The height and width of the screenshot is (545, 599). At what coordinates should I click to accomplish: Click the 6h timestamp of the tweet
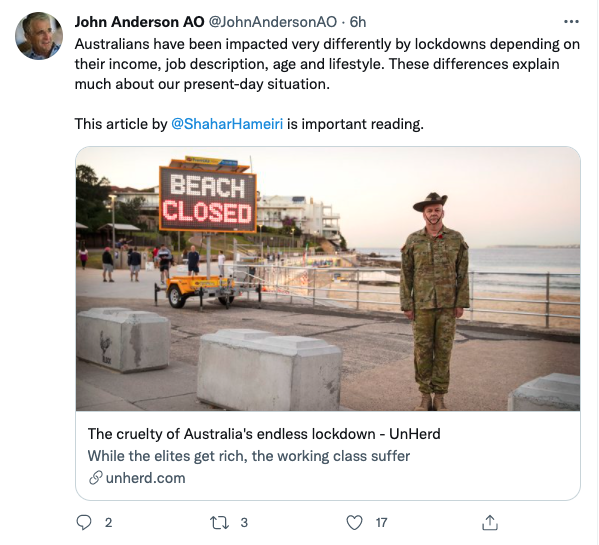pyautogui.click(x=358, y=22)
